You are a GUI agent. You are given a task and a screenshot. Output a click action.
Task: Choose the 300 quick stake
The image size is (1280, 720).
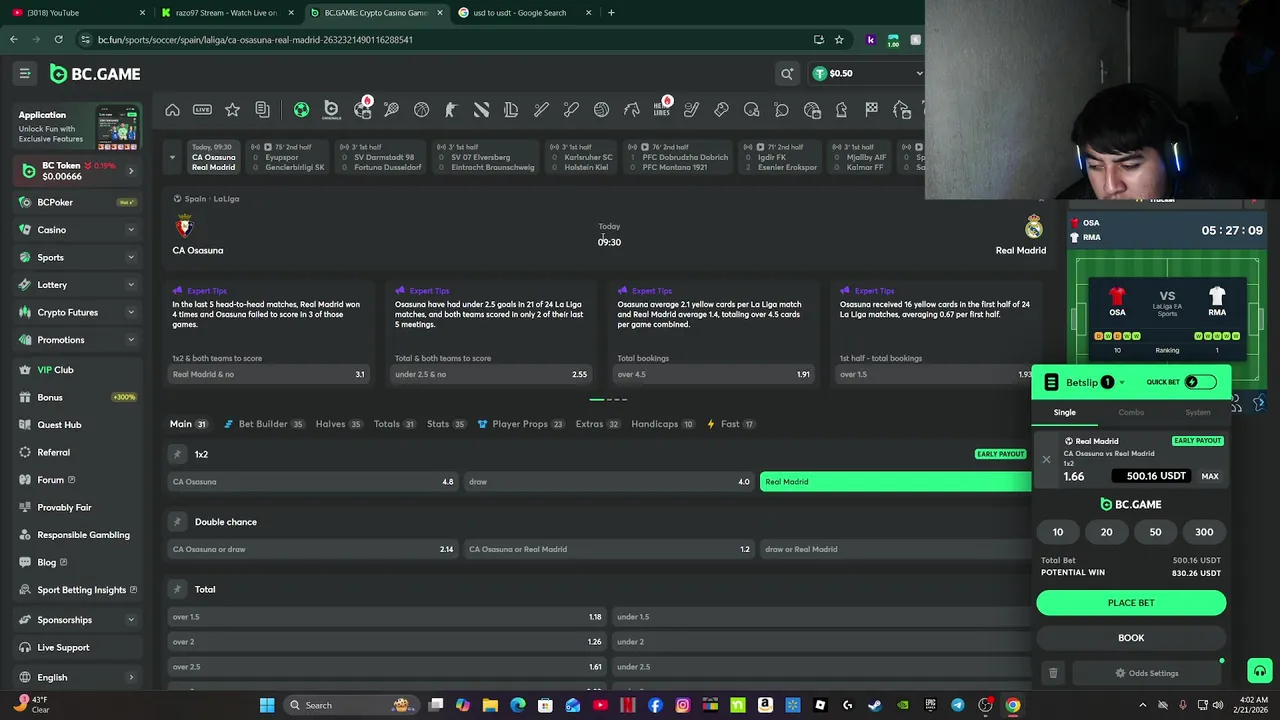click(x=1204, y=532)
